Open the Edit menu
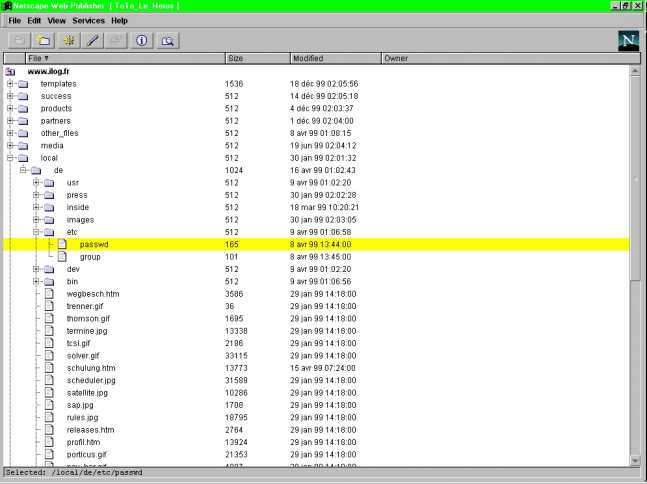The width and height of the screenshot is (647, 484). (34, 21)
